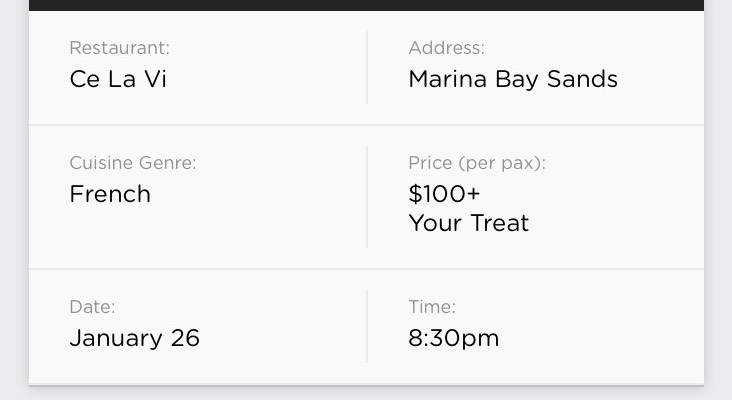Click the Restaurant field label
The width and height of the screenshot is (732, 400).
coord(119,48)
